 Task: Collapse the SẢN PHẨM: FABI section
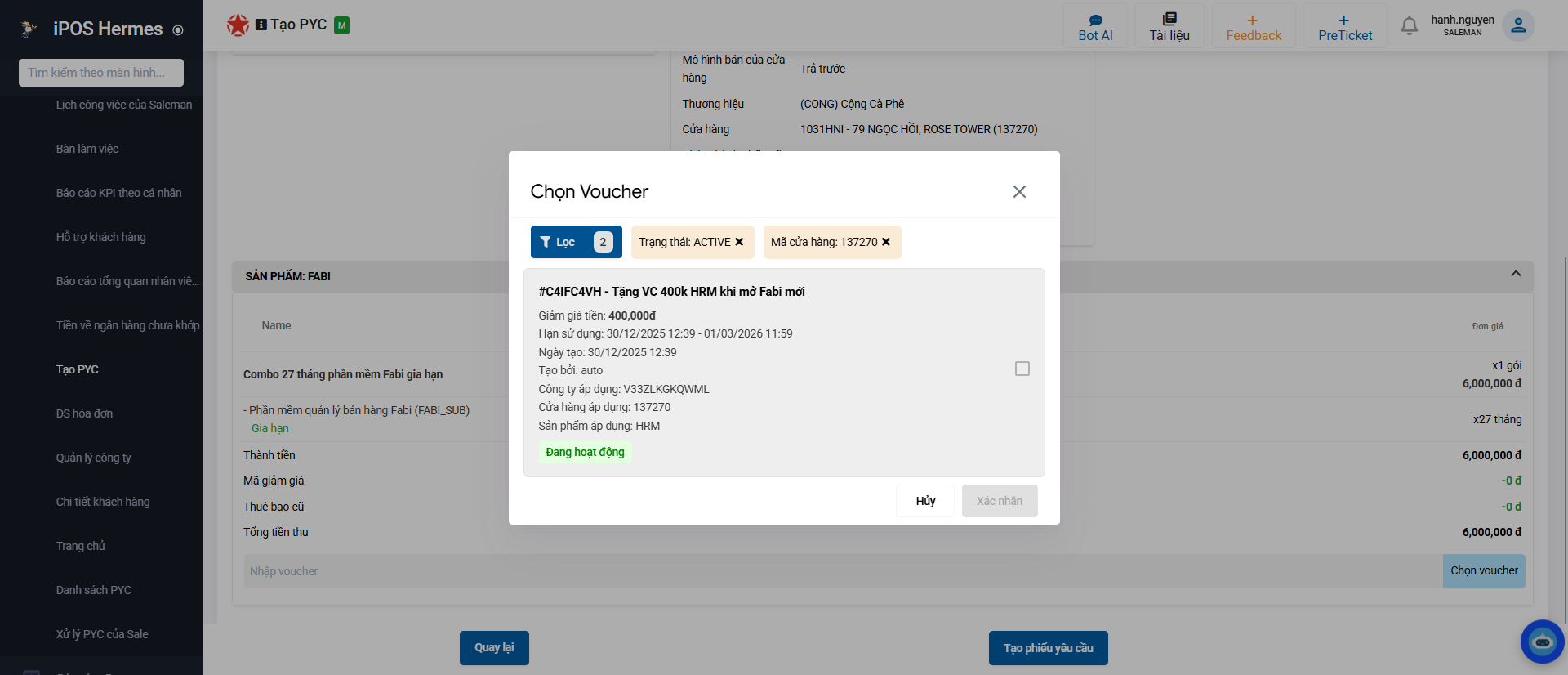point(1516,274)
